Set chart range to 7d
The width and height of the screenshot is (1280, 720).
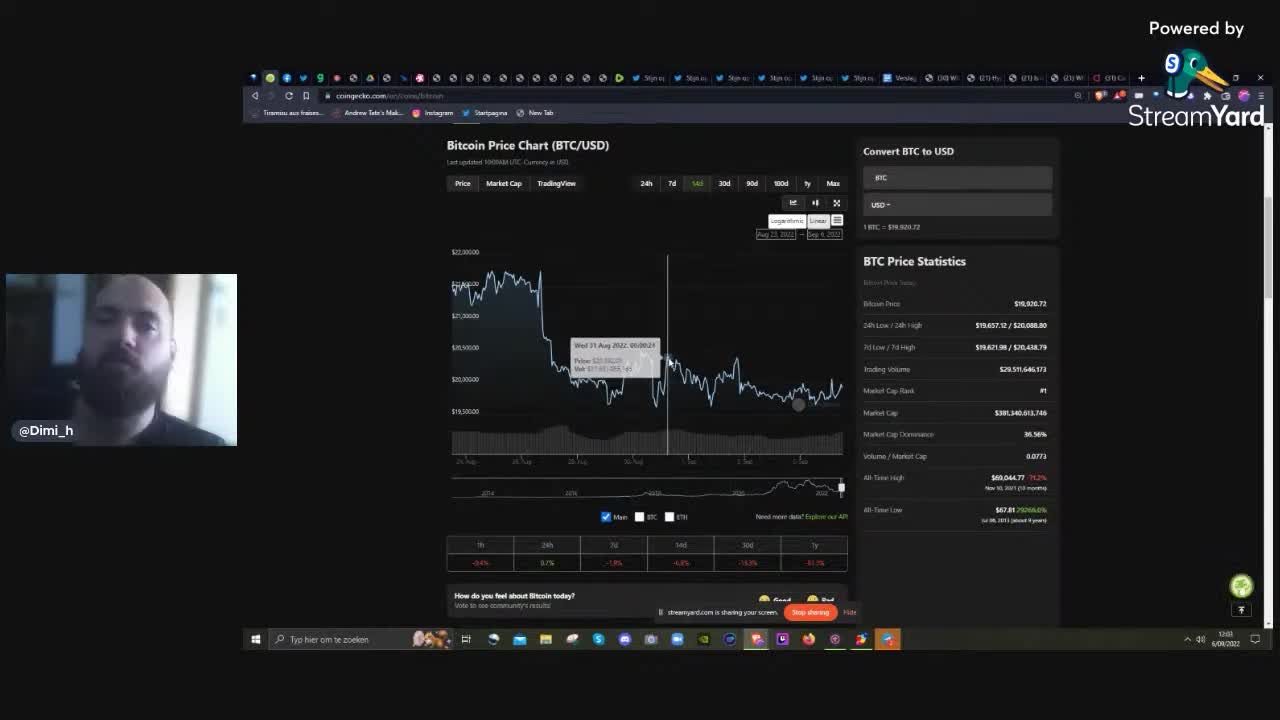tap(672, 184)
